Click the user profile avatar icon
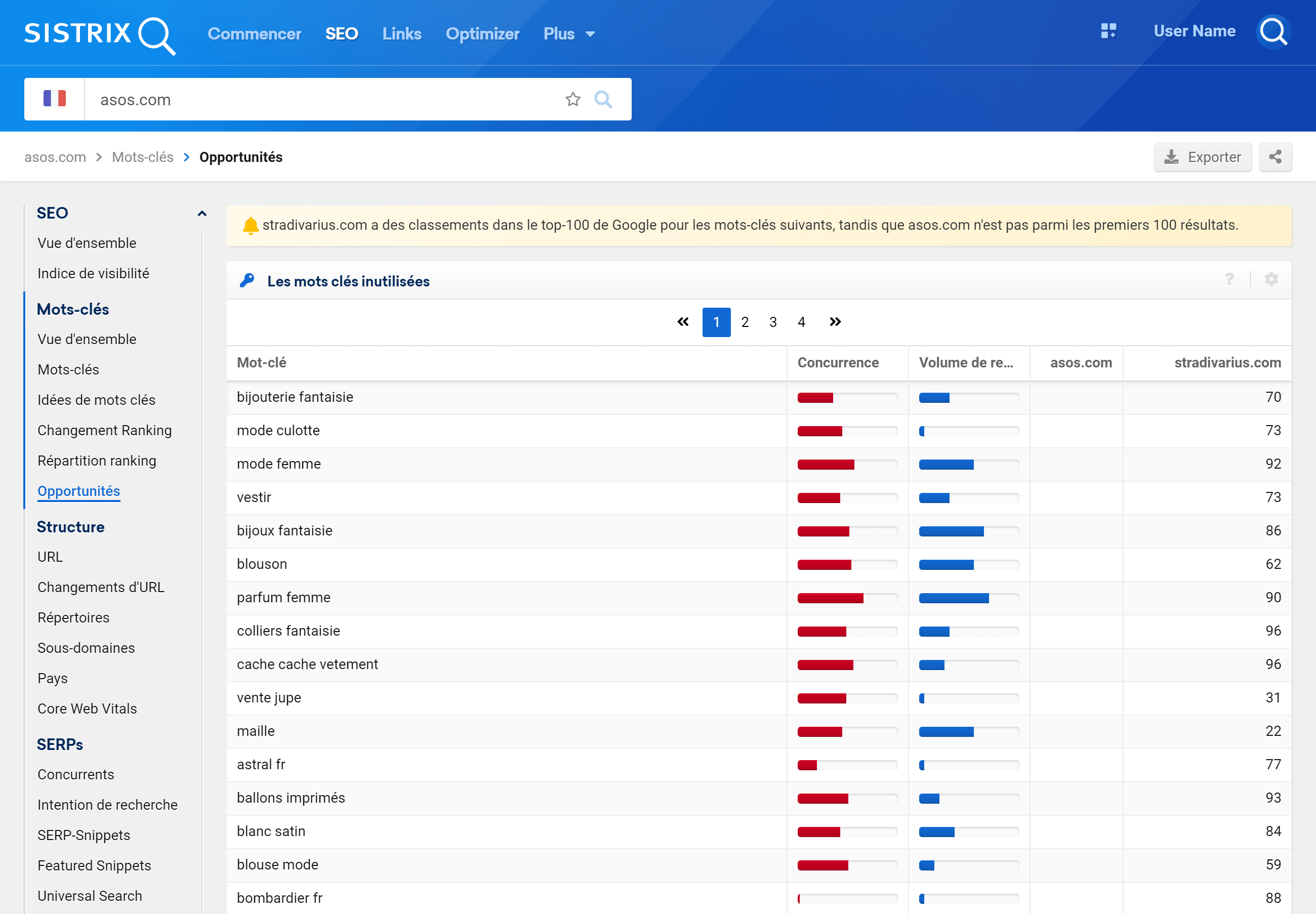The image size is (1316, 914). click(x=1273, y=31)
